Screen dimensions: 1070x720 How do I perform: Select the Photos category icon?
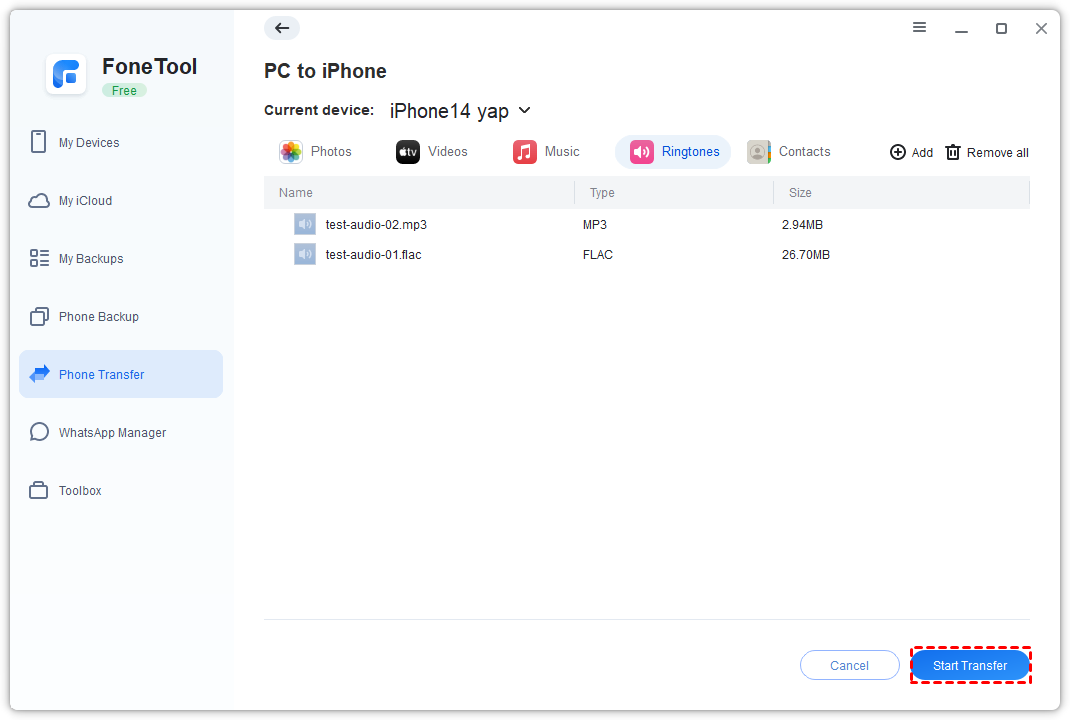coord(291,152)
